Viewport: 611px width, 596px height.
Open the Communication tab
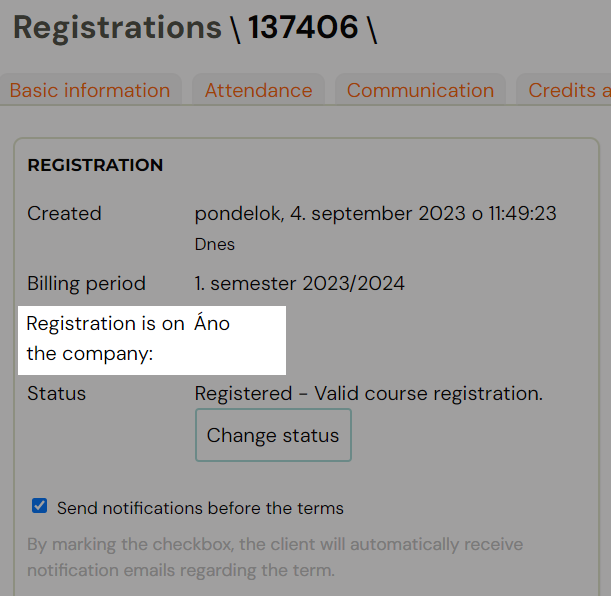click(x=420, y=90)
